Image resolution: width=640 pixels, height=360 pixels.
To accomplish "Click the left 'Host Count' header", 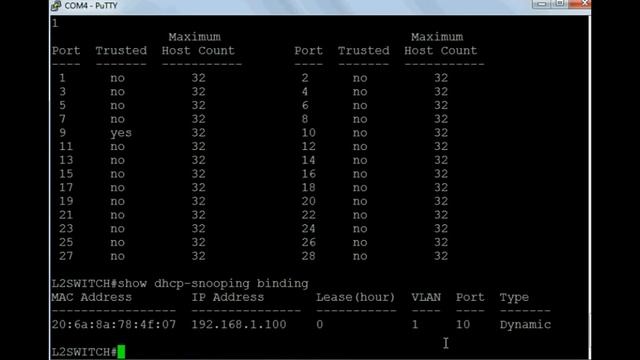I will coord(198,51).
